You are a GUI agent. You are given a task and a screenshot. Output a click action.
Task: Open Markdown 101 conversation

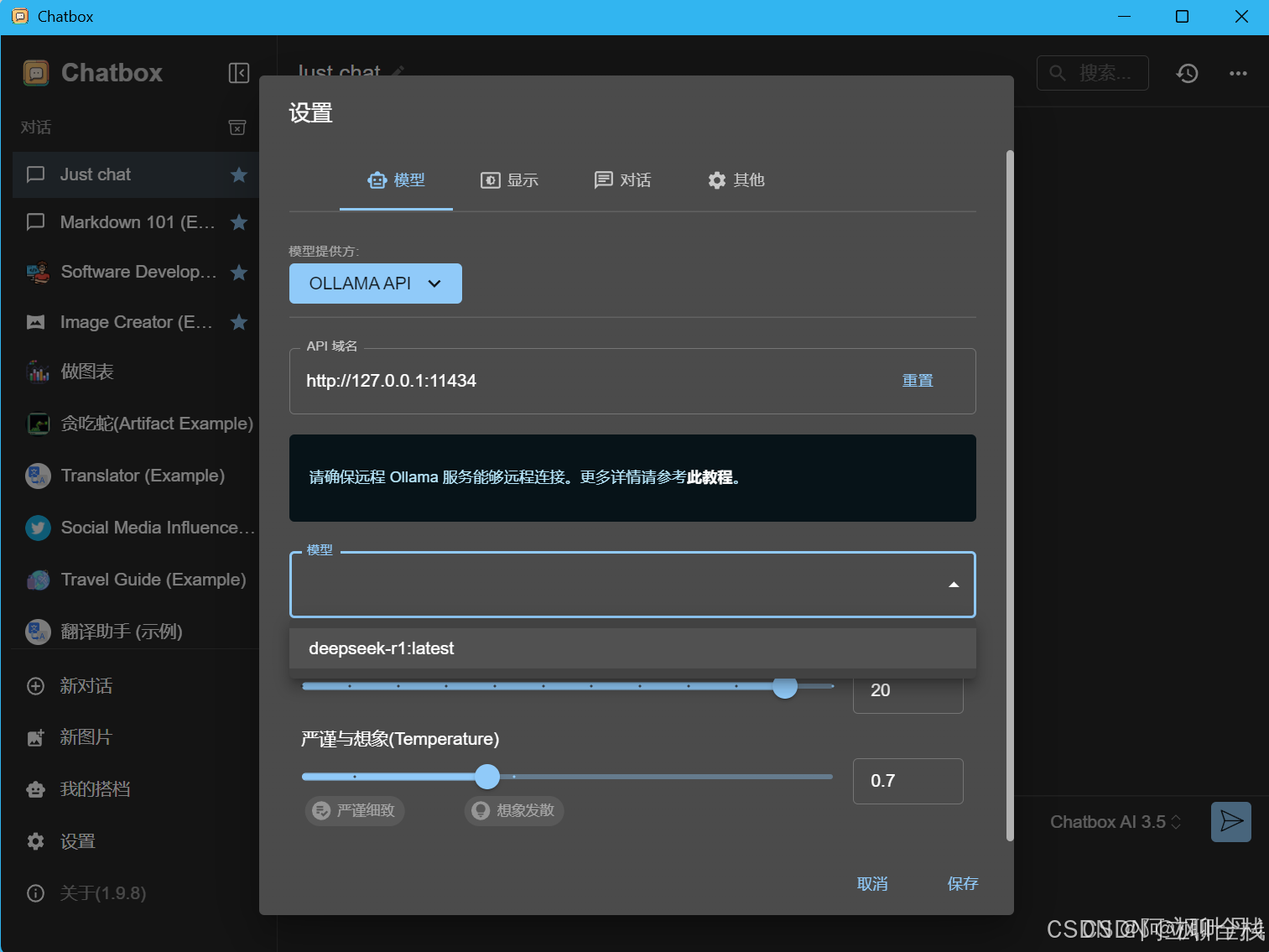[x=136, y=222]
